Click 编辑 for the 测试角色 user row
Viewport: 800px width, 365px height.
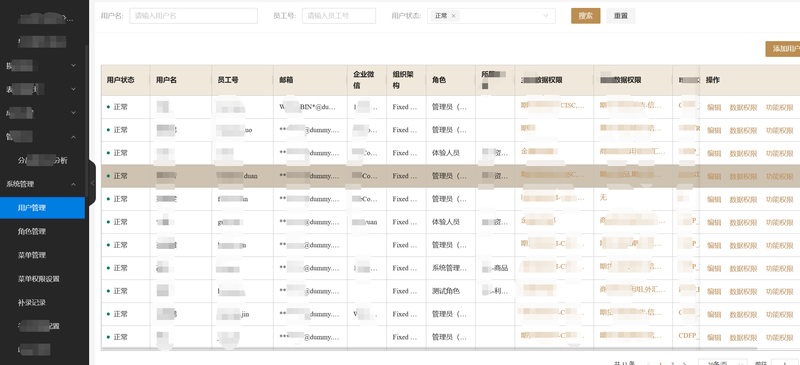coord(714,291)
